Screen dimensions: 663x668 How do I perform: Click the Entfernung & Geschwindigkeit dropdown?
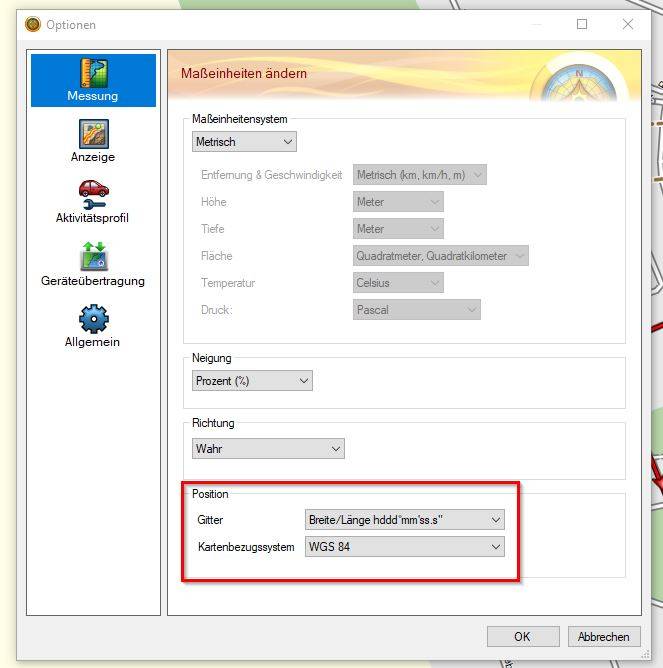click(420, 175)
